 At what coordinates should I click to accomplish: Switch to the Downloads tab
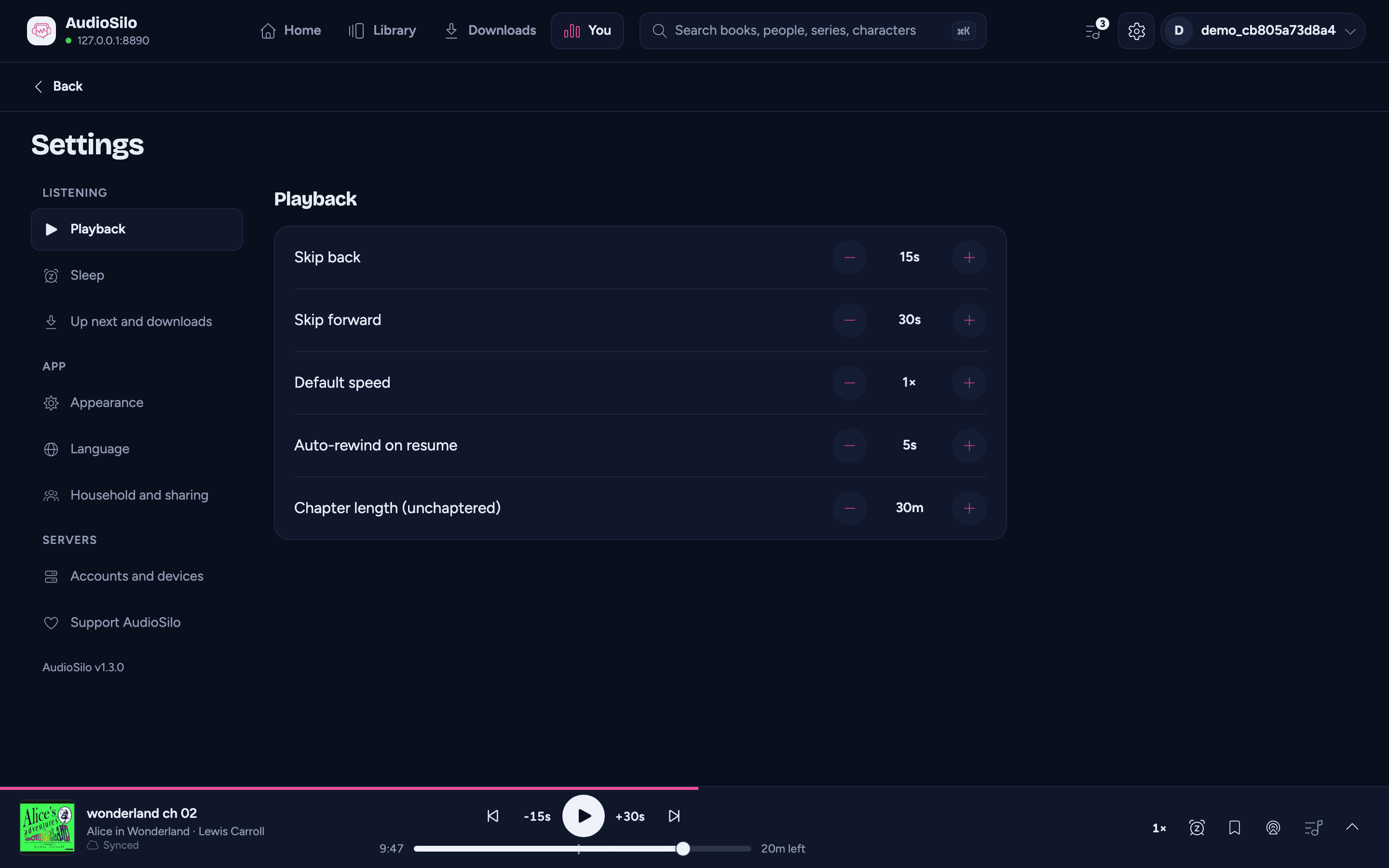[x=491, y=31]
